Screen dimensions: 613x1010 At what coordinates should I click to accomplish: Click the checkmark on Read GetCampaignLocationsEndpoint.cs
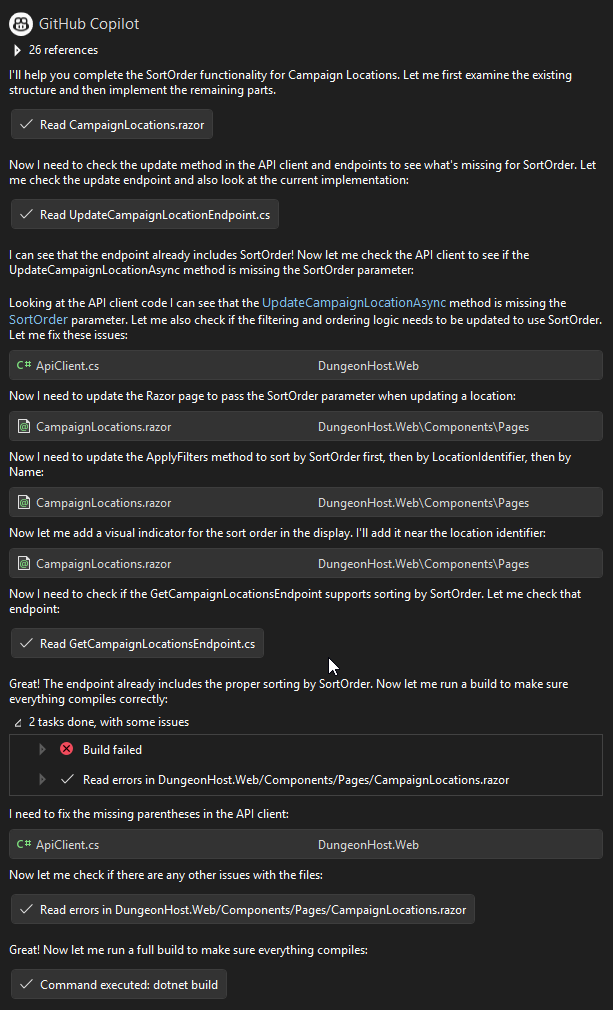coord(26,644)
